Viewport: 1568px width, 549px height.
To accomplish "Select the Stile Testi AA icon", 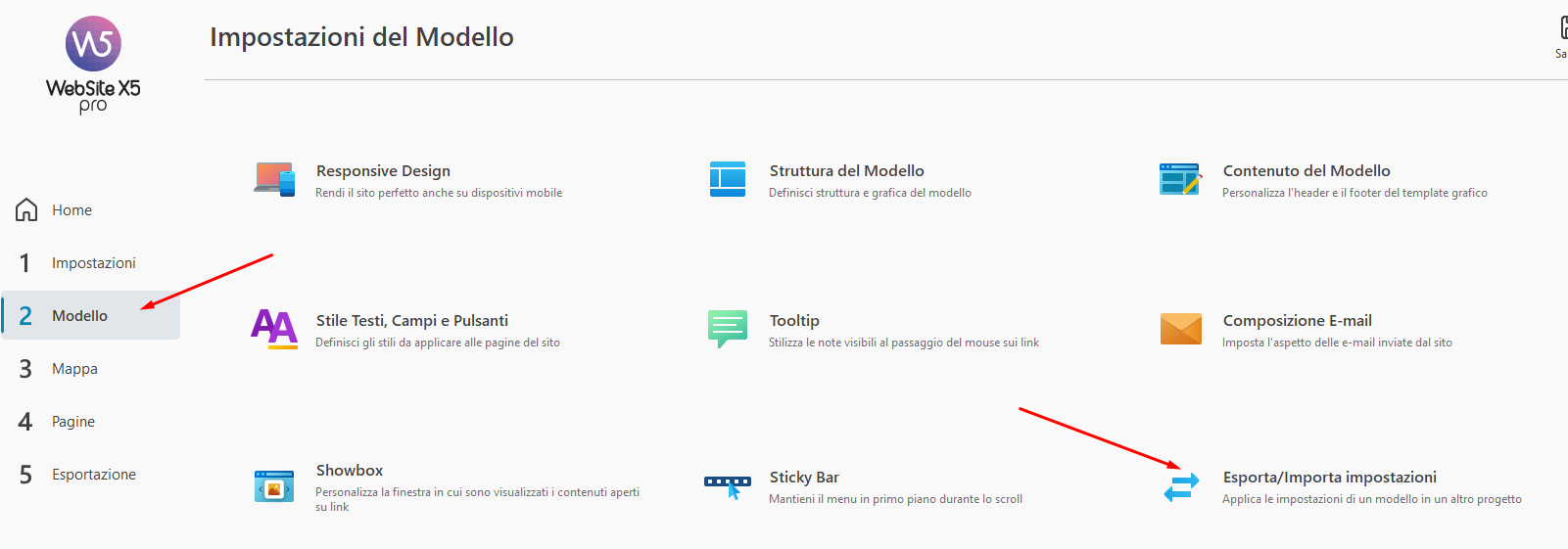I will click(x=274, y=329).
